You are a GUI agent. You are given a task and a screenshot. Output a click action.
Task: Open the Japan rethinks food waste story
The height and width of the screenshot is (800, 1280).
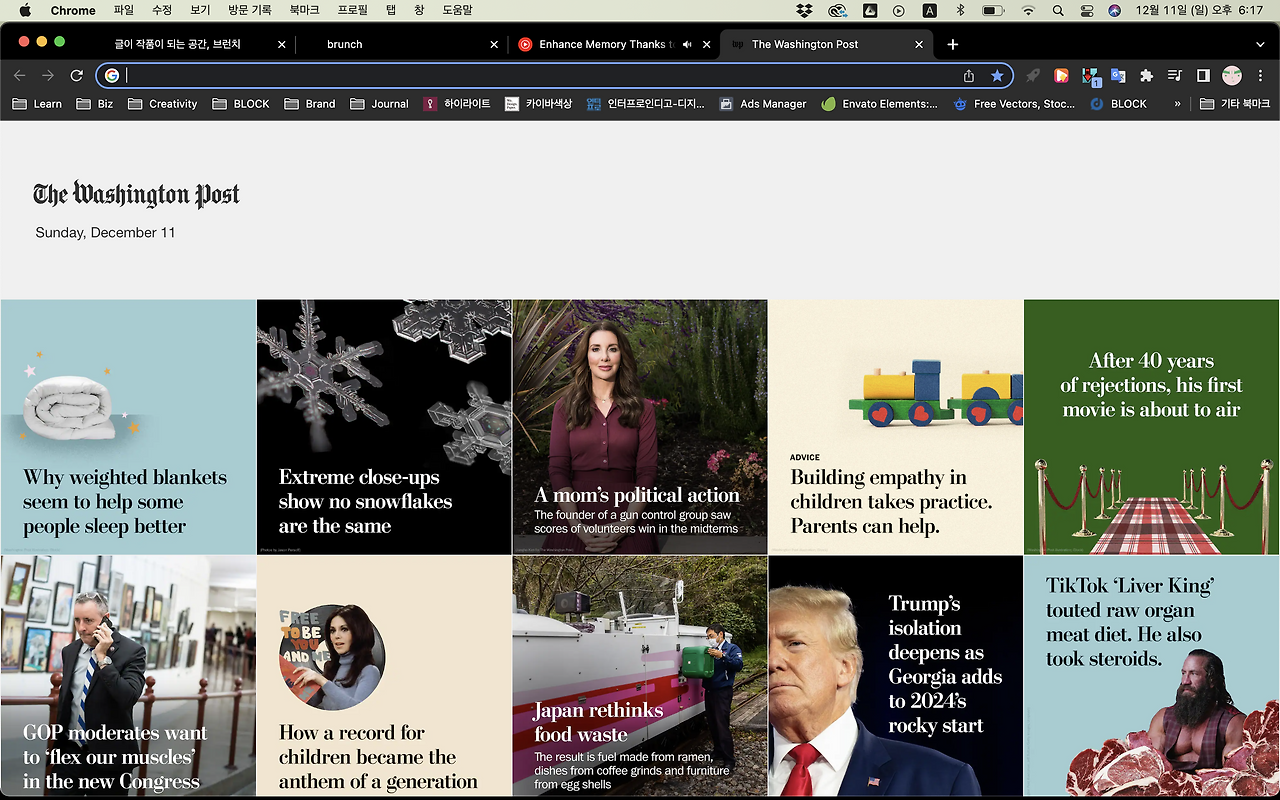(x=640, y=676)
